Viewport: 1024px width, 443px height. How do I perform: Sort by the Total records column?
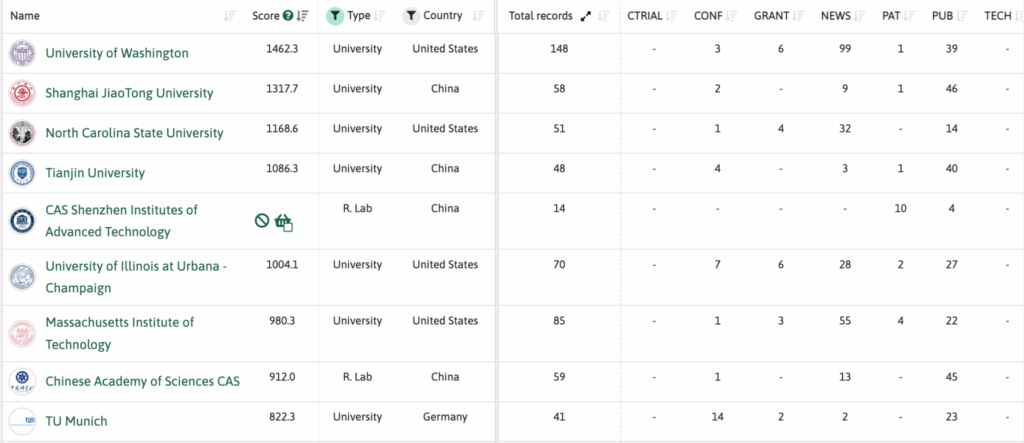coord(604,16)
